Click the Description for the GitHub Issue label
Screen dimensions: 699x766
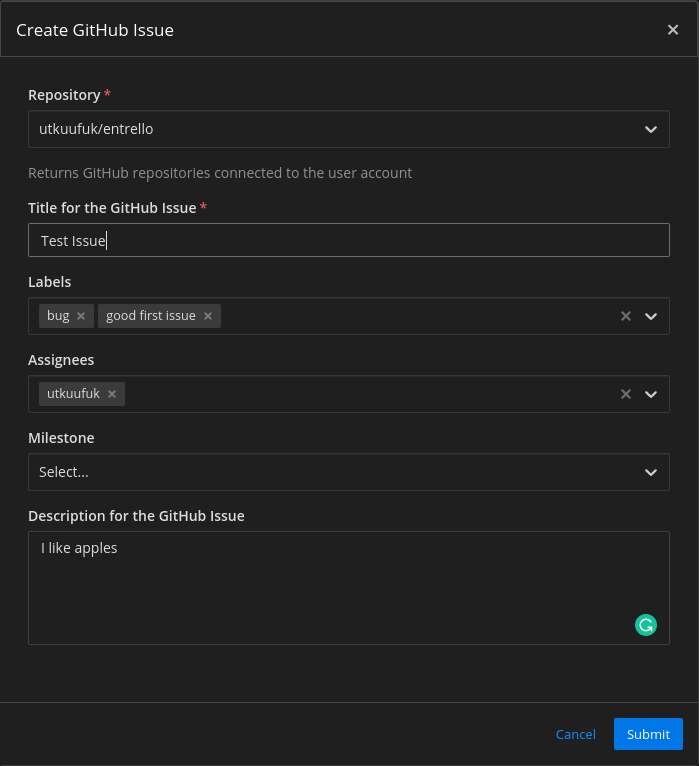click(x=136, y=516)
